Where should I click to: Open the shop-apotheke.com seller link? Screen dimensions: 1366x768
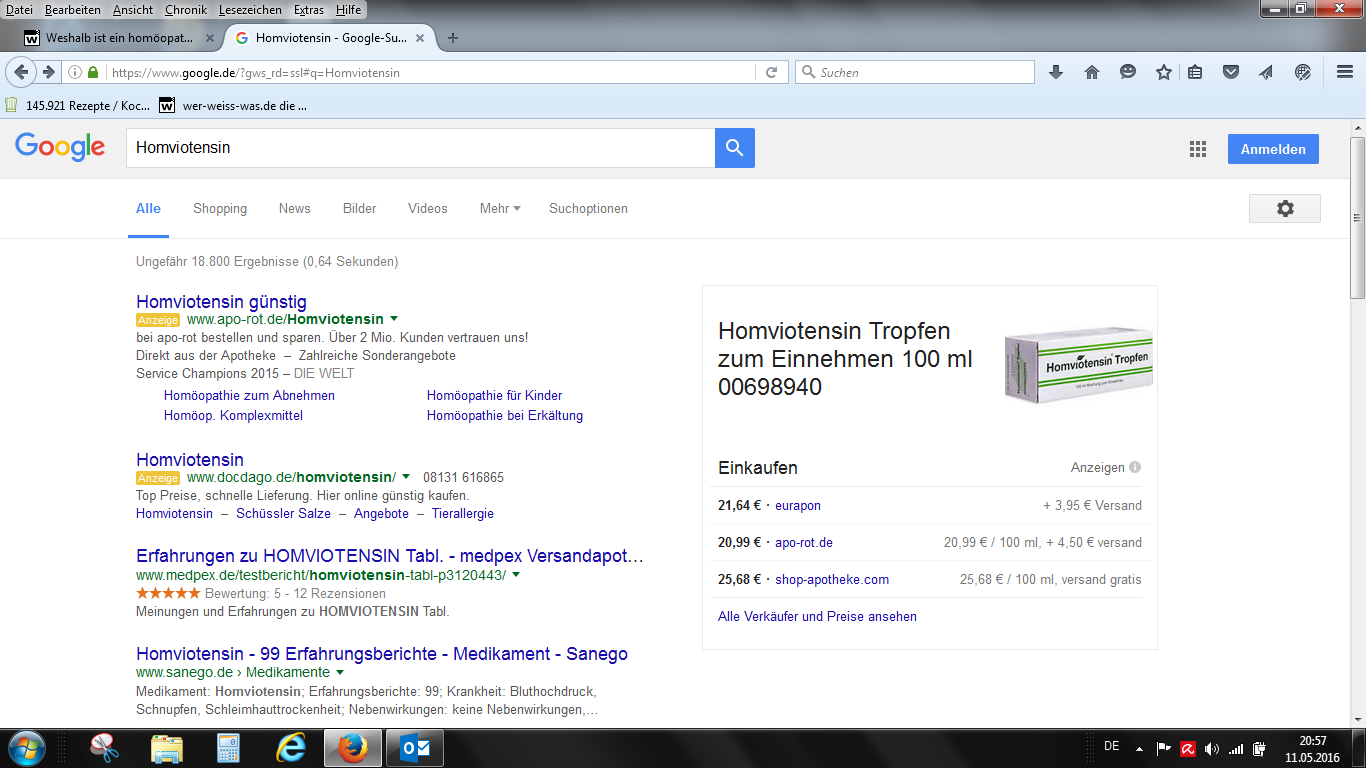pos(832,579)
